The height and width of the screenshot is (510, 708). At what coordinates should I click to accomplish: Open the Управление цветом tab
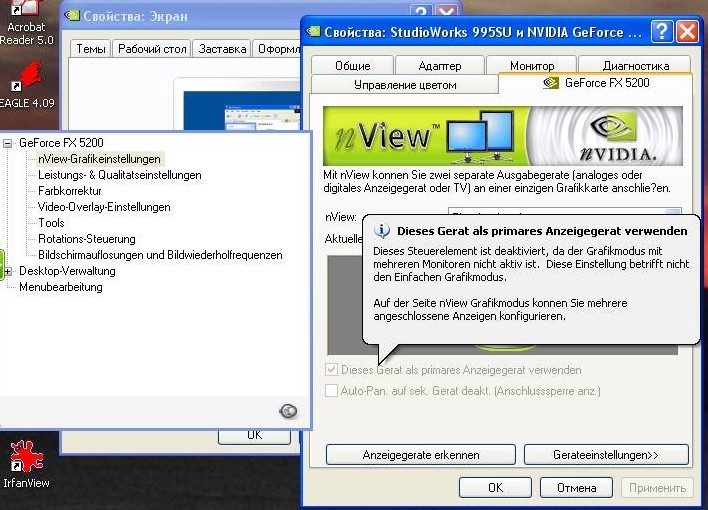[x=405, y=85]
